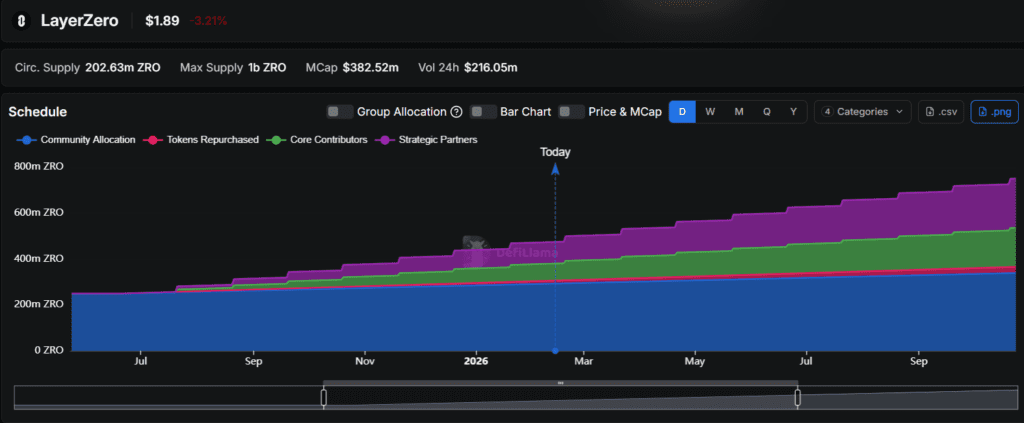Switch to the M monthly interval
This screenshot has width=1024, height=423.
click(739, 112)
